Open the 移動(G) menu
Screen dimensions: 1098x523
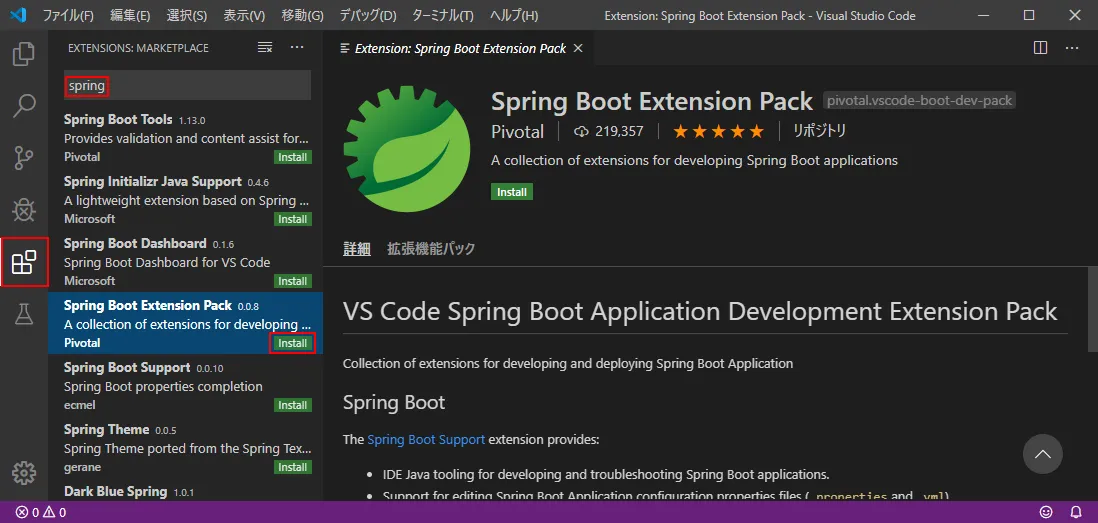[303, 15]
